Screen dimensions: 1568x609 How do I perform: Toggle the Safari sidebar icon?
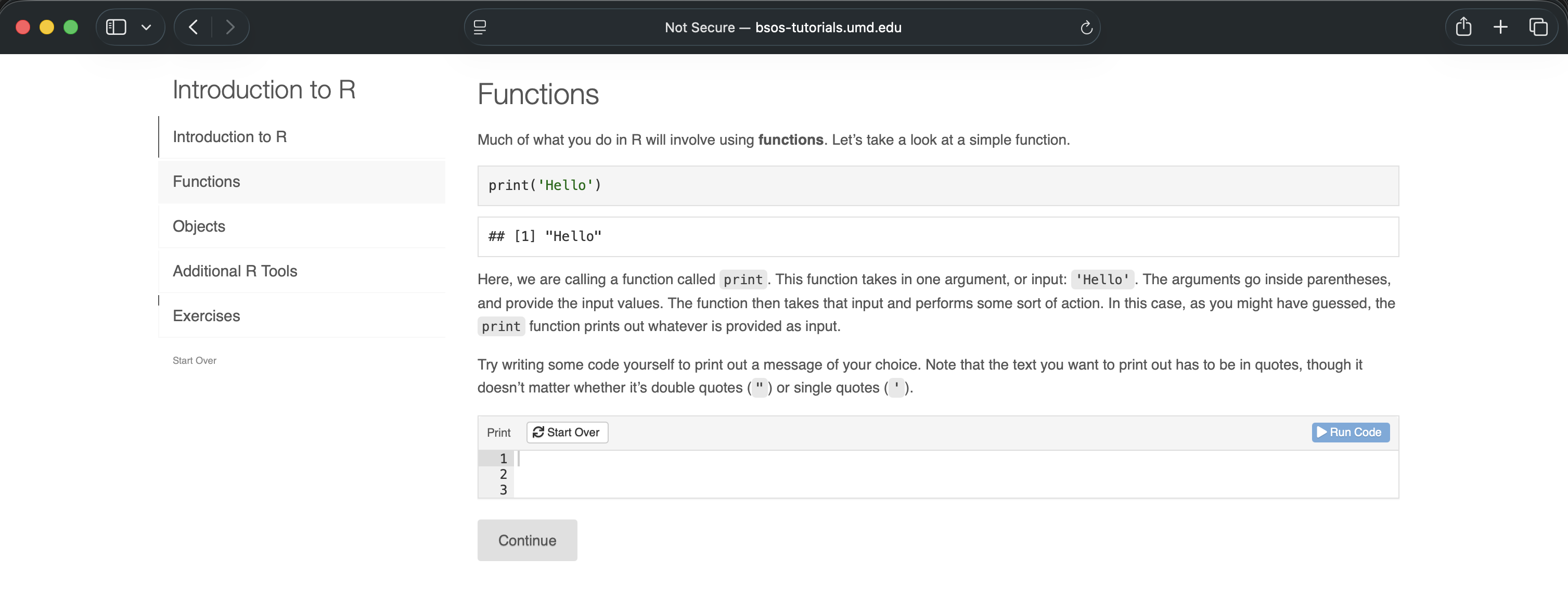[x=115, y=27]
